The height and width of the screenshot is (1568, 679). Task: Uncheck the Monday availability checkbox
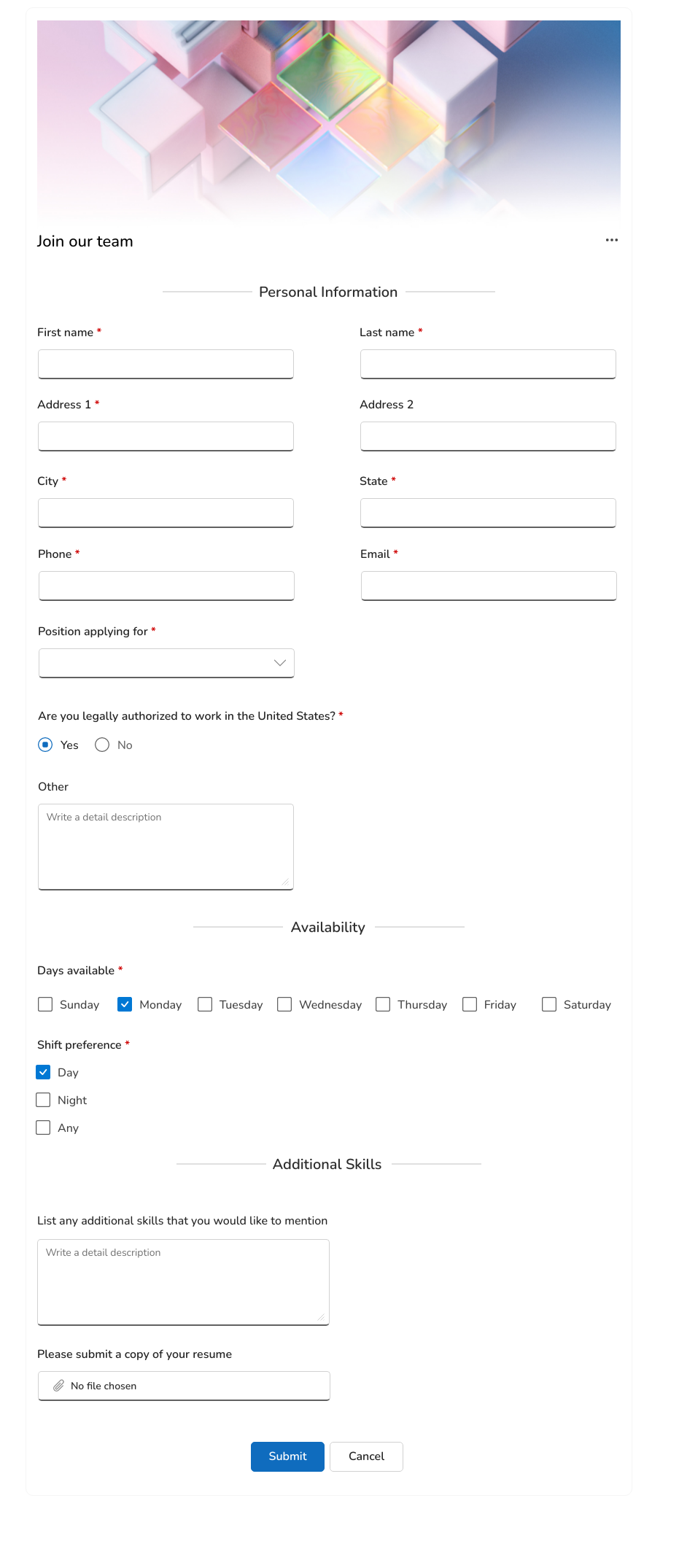125,1004
